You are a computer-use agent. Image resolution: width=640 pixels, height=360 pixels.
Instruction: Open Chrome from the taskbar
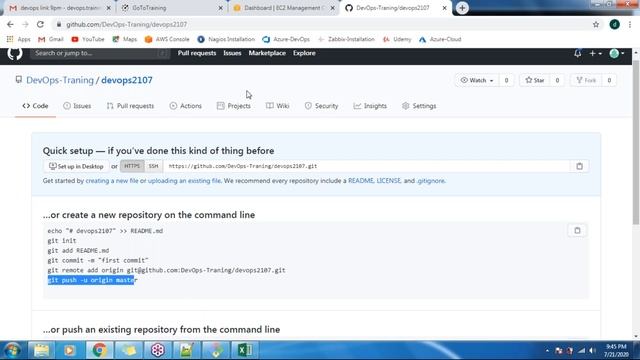pyautogui.click(x=99, y=350)
